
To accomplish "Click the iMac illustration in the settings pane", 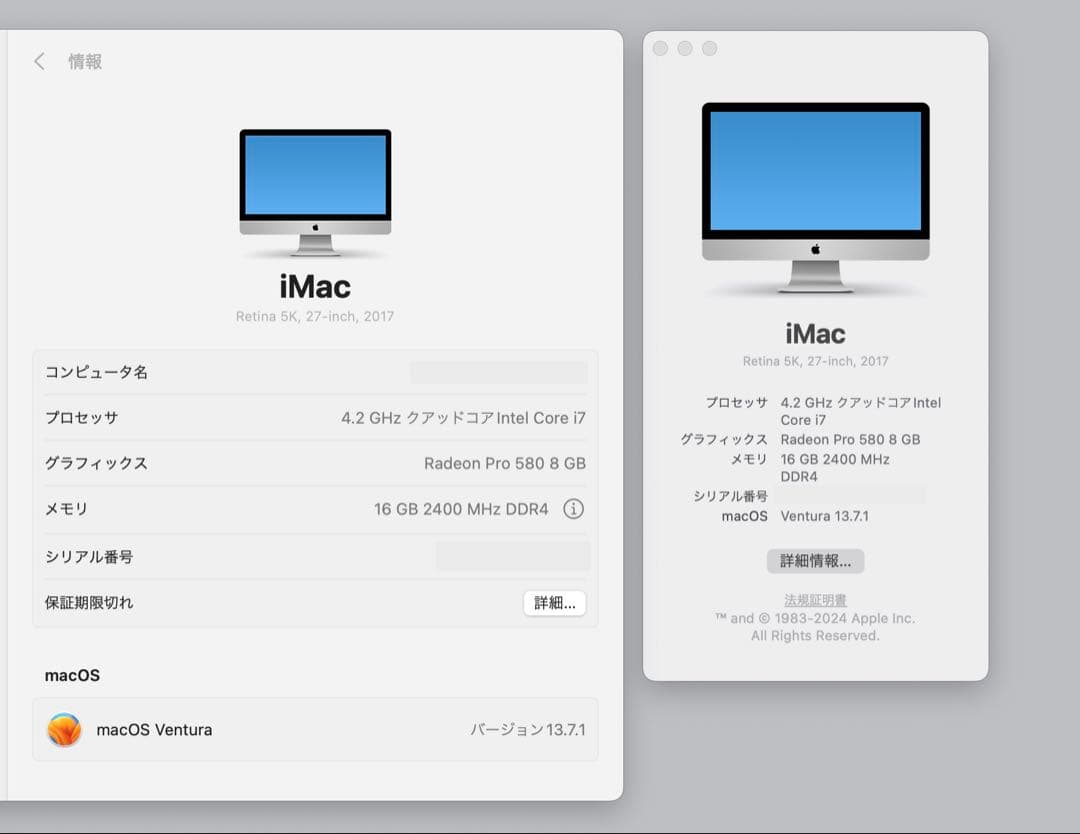I will click(x=315, y=190).
